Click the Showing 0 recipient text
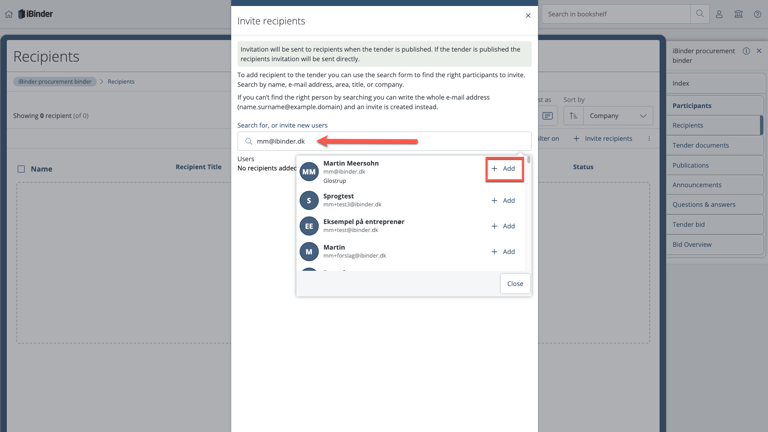 [50, 116]
